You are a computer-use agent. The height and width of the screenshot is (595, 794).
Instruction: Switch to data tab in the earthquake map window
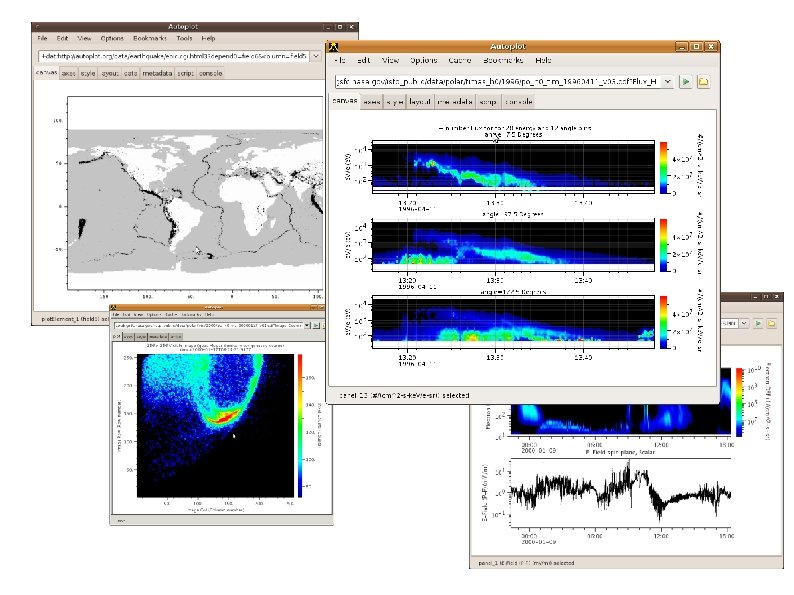[x=131, y=73]
